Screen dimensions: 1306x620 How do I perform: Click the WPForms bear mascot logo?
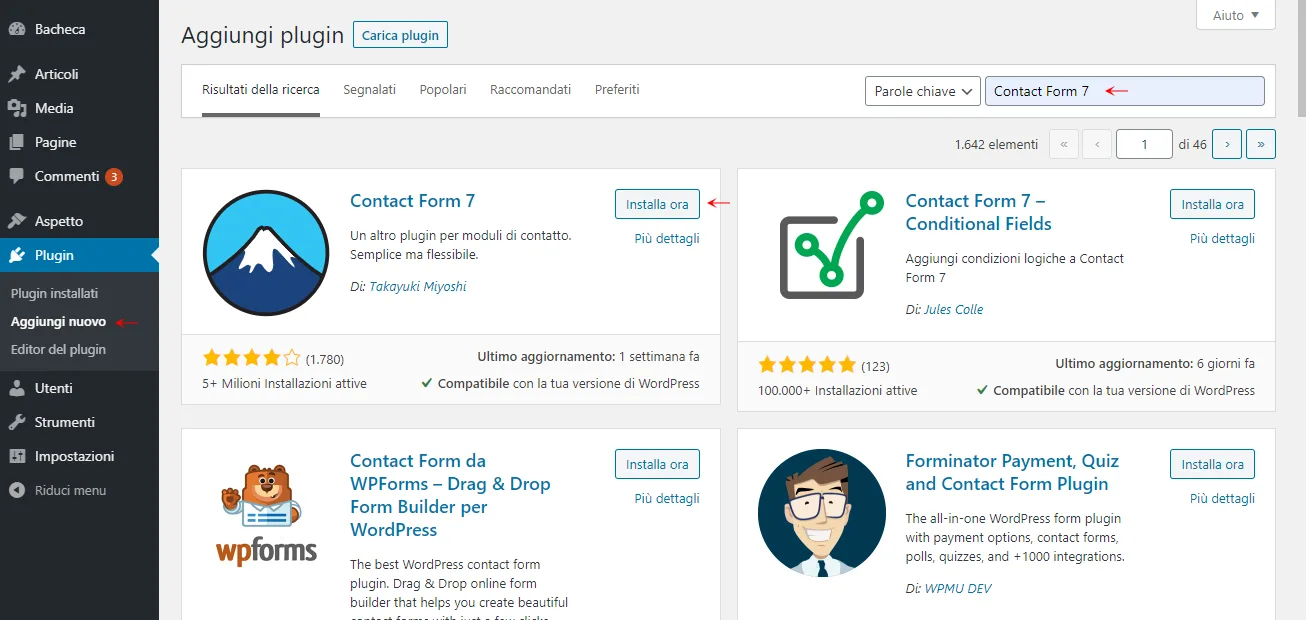pos(266,515)
